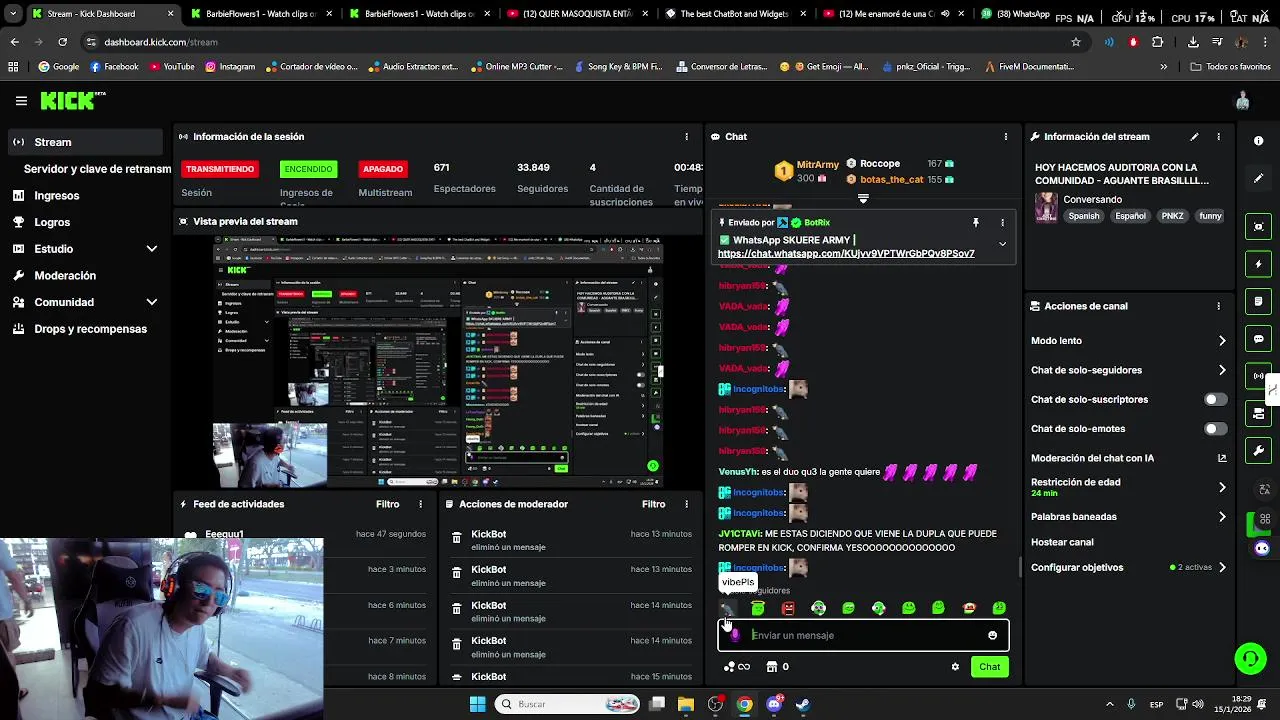Click the PNKZ tag chip
The height and width of the screenshot is (720, 1280).
click(x=1172, y=216)
